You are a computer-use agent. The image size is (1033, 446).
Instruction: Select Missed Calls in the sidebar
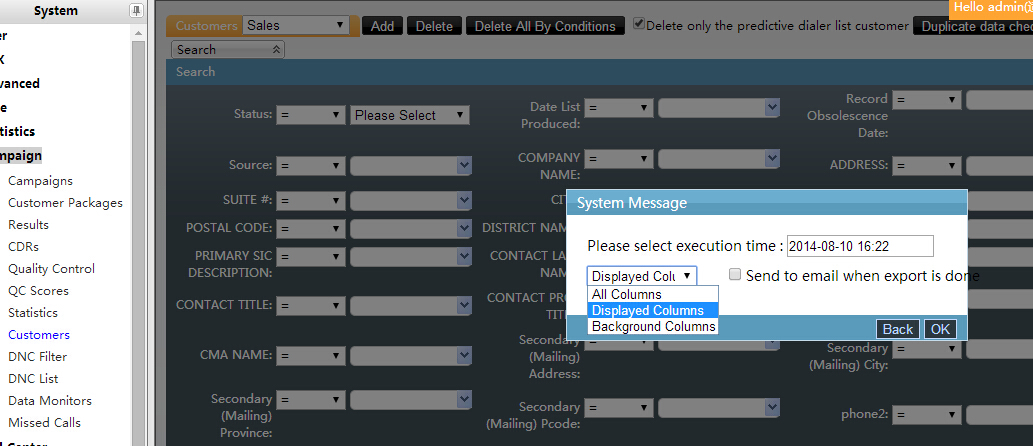[44, 423]
